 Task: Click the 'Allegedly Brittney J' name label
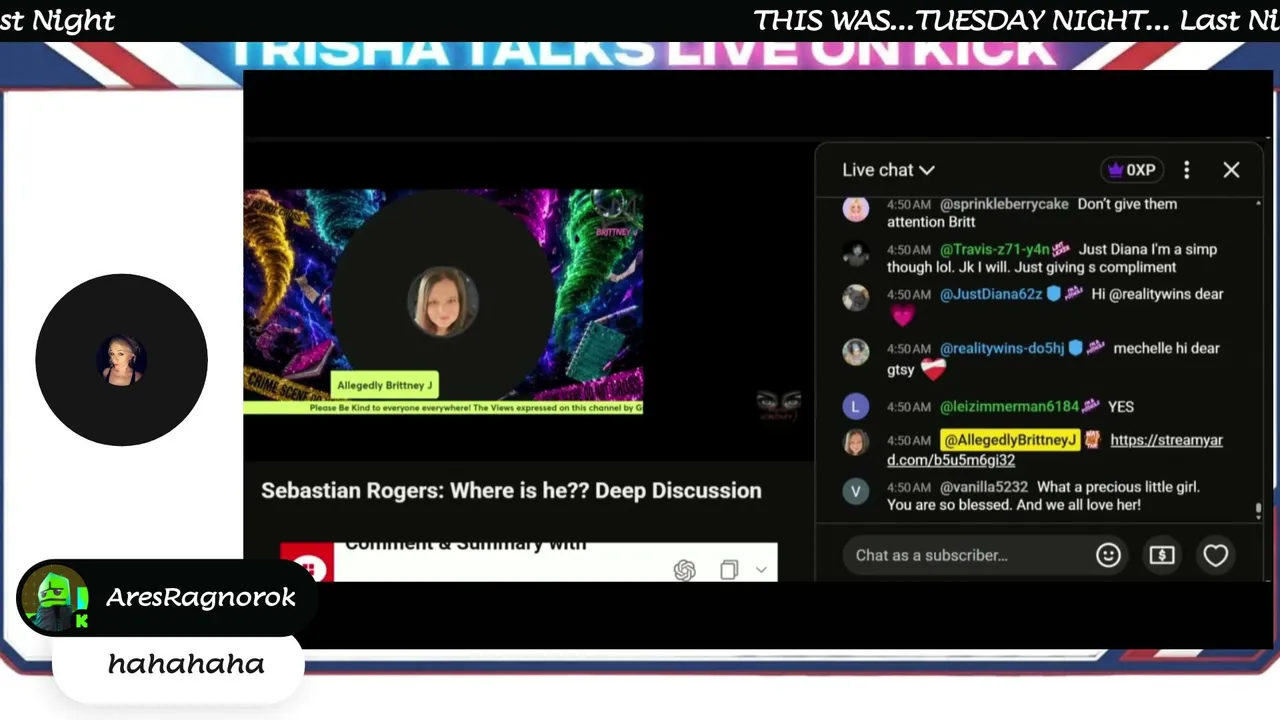click(x=385, y=386)
